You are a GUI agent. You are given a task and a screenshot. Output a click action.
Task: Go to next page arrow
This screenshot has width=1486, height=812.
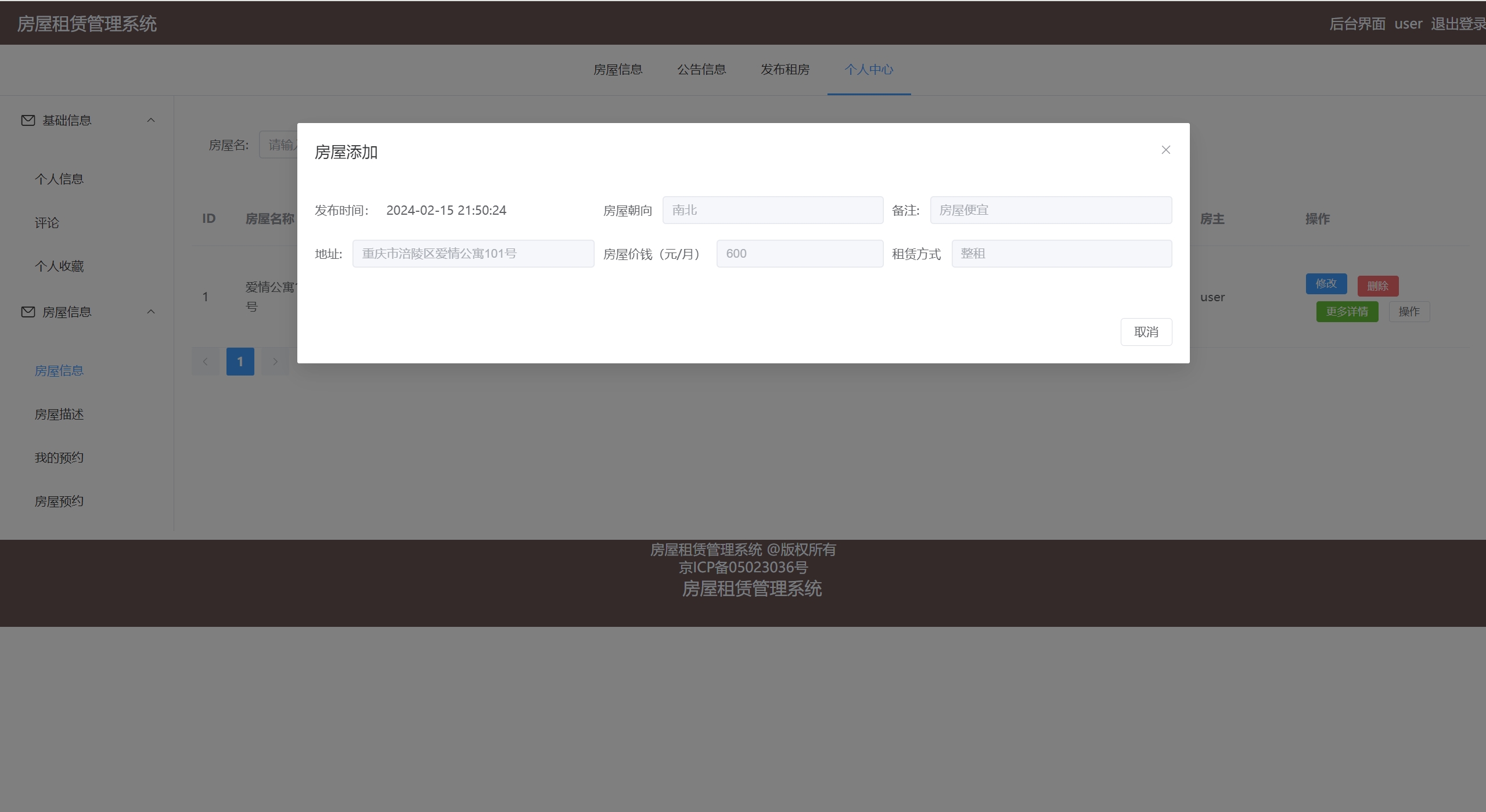[275, 362]
